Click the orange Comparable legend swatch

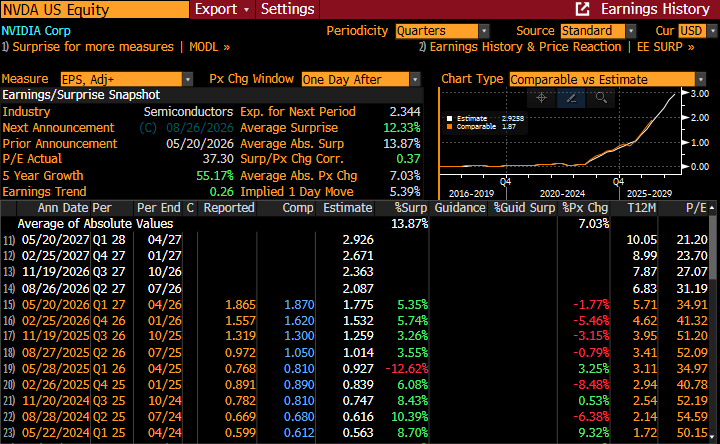tap(450, 127)
